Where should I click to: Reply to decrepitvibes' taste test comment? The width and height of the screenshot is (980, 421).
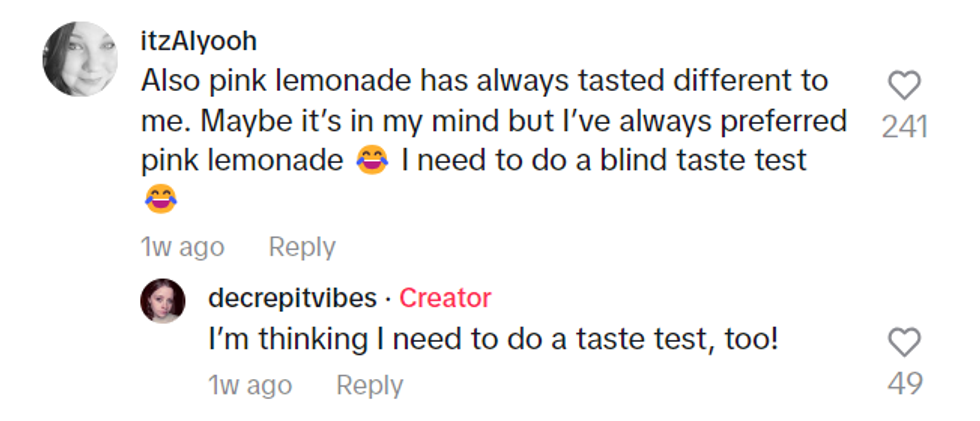(x=369, y=385)
